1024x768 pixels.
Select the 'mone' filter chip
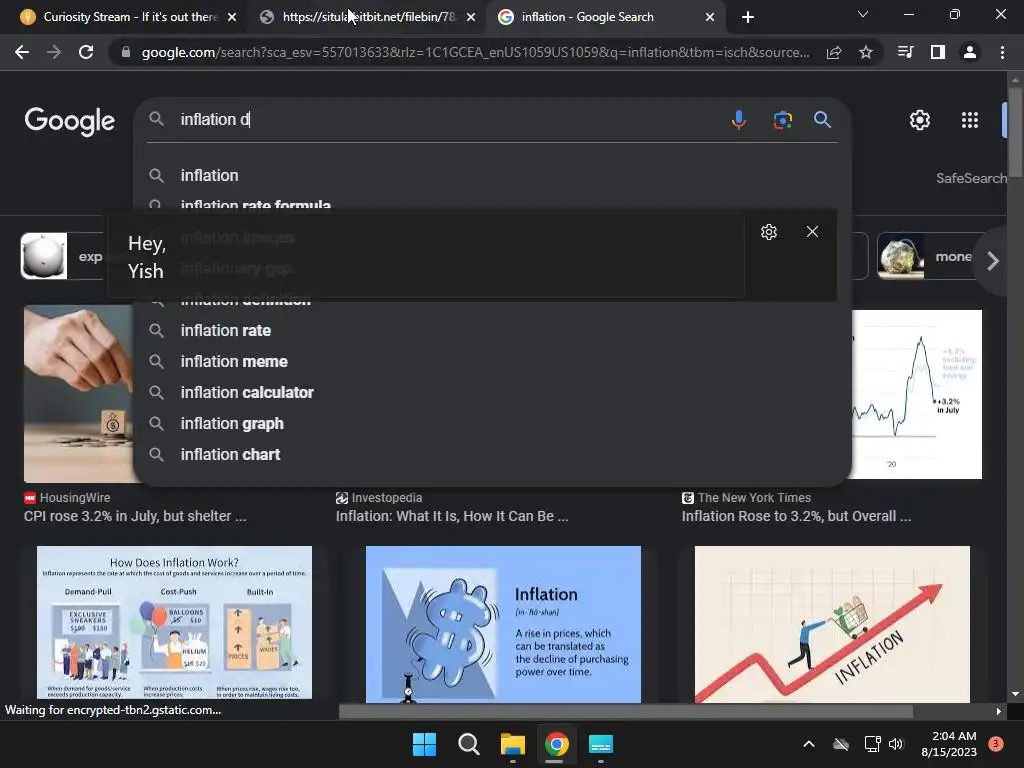click(x=929, y=257)
